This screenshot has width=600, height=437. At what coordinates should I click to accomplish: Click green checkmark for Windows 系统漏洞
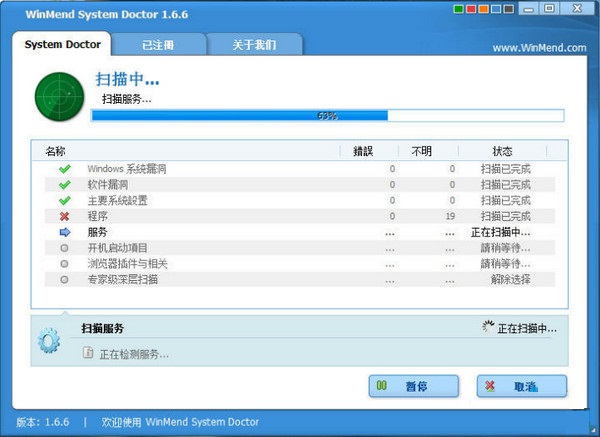tap(65, 169)
